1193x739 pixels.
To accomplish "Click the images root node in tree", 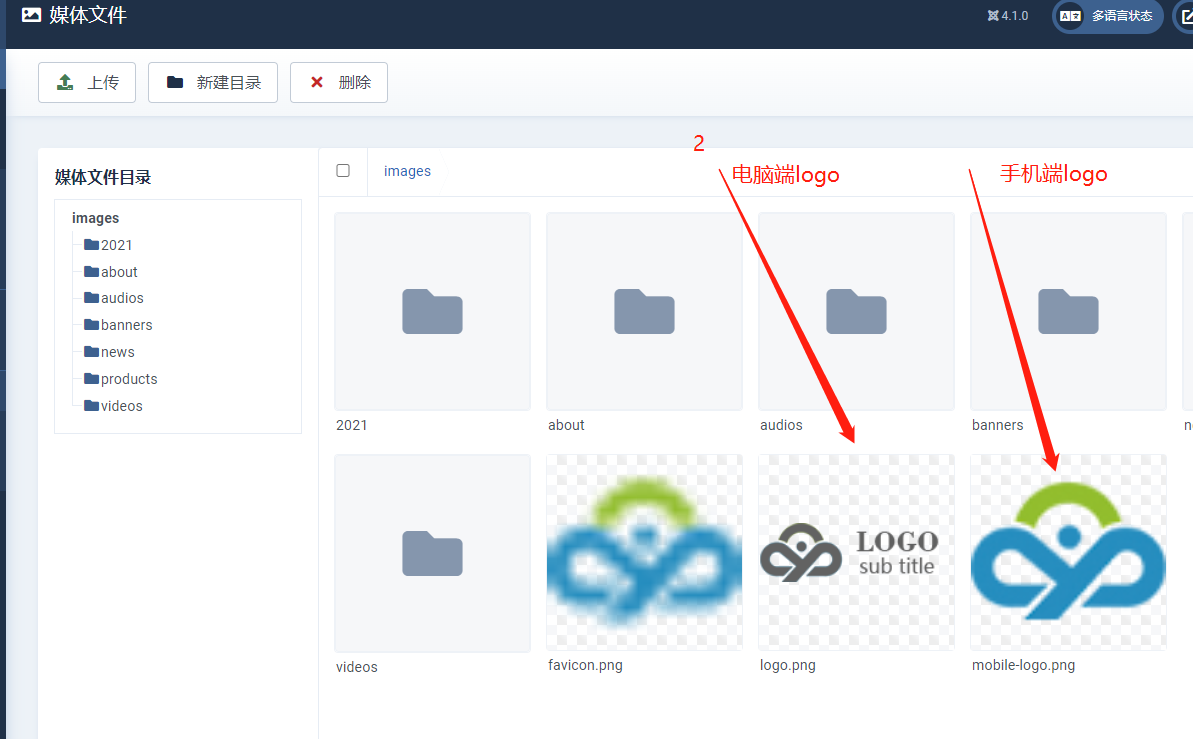I will click(95, 218).
